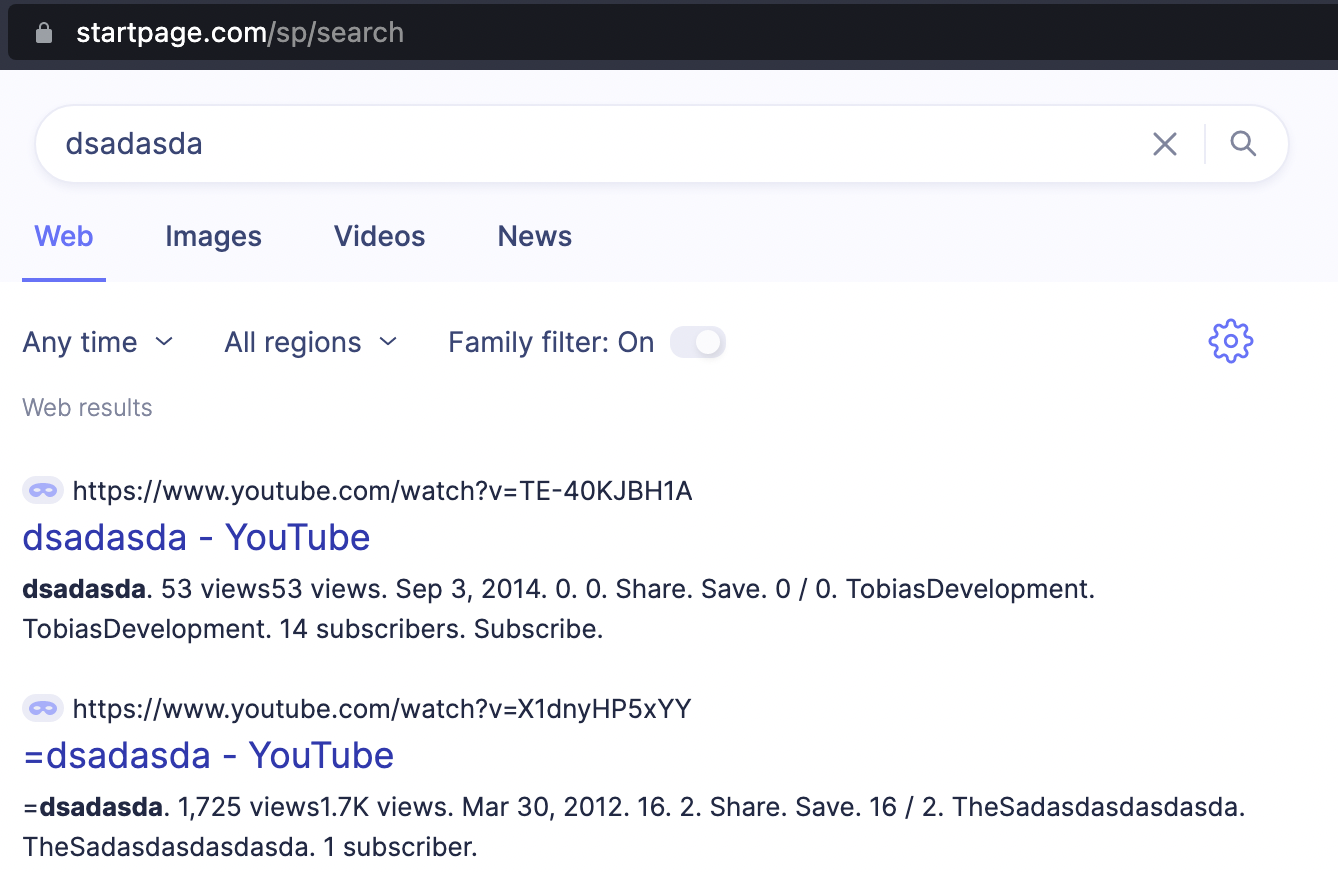Open the Videos search tab

[x=379, y=236]
